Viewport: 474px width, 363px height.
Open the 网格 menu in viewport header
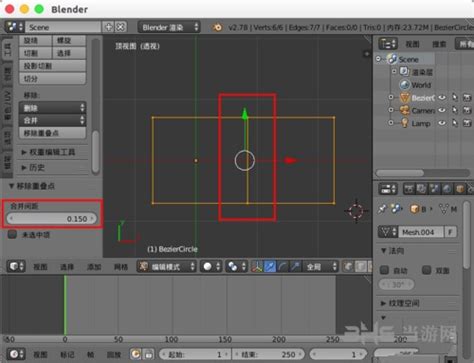(x=121, y=267)
